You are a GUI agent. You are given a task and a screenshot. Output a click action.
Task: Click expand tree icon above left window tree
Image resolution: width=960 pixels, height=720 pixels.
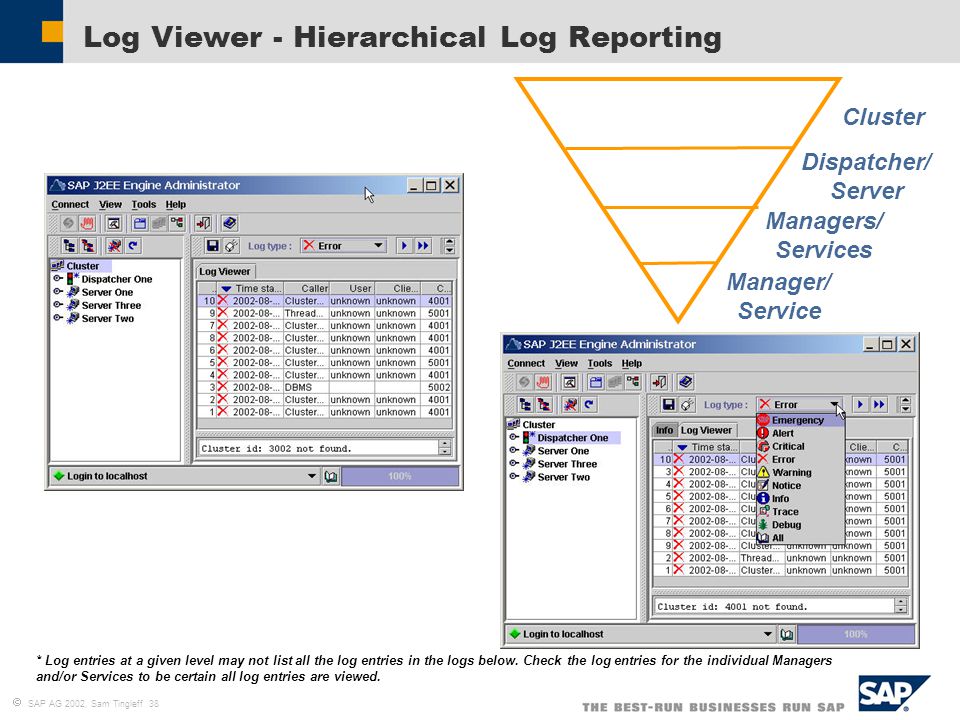pos(69,246)
